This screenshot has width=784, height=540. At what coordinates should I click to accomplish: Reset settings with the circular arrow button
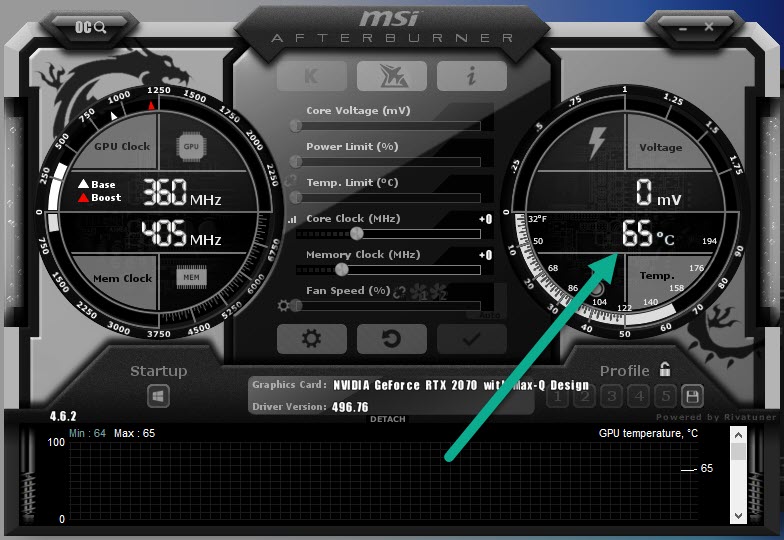pyautogui.click(x=392, y=339)
